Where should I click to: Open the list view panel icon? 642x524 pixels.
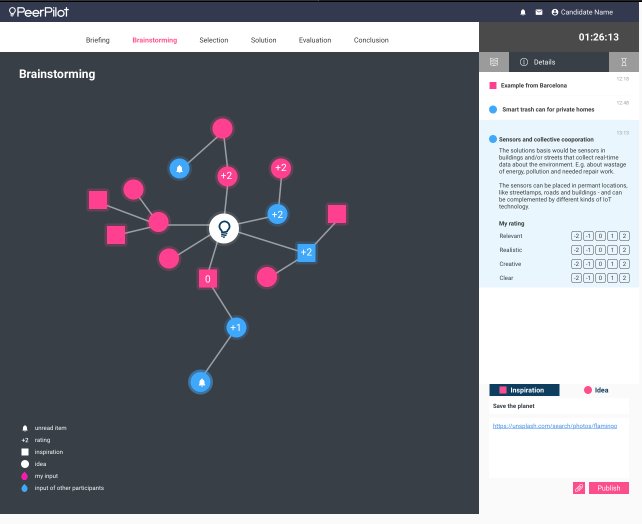pos(494,62)
